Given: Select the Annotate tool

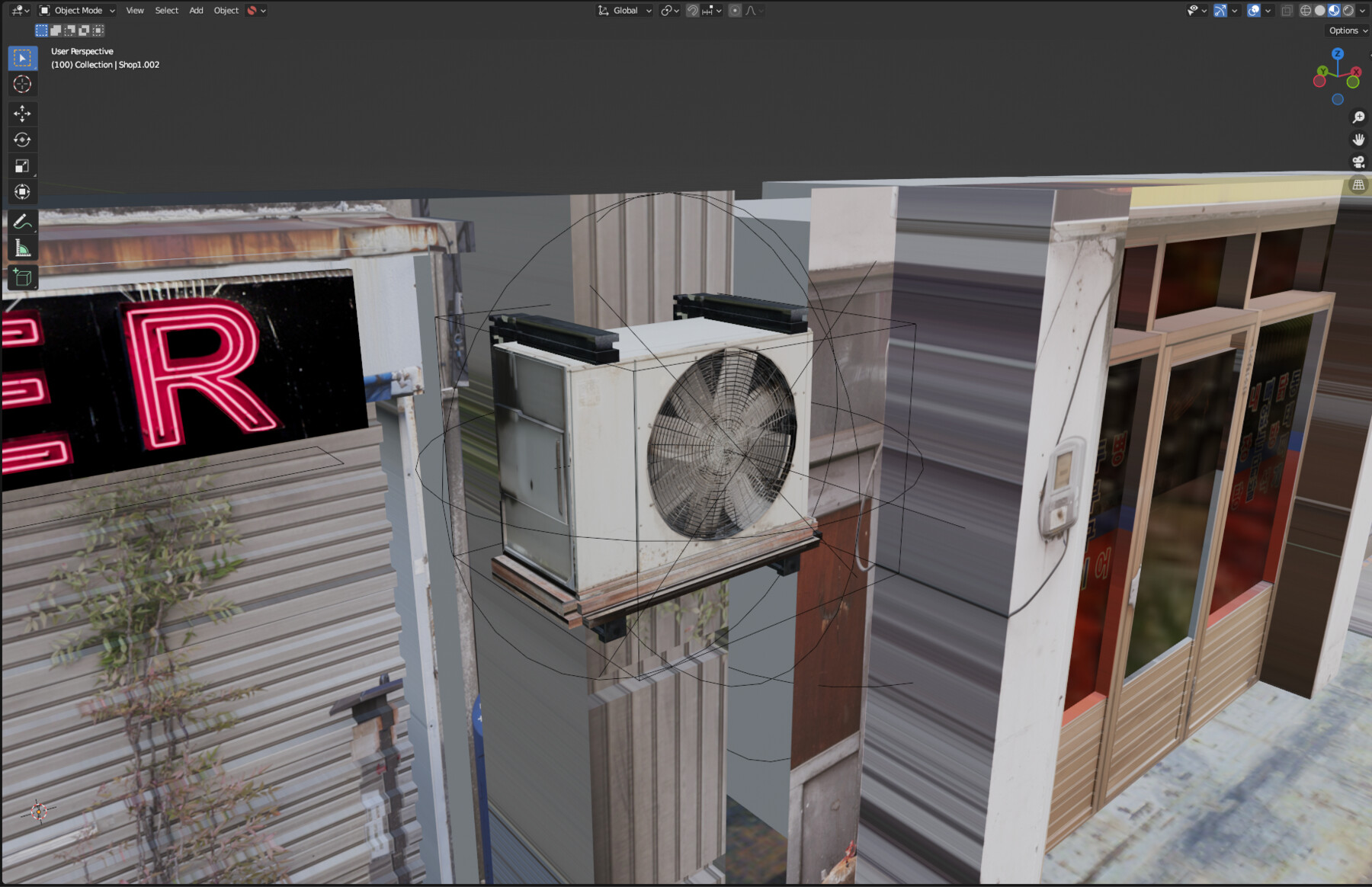Looking at the screenshot, I should point(22,223).
